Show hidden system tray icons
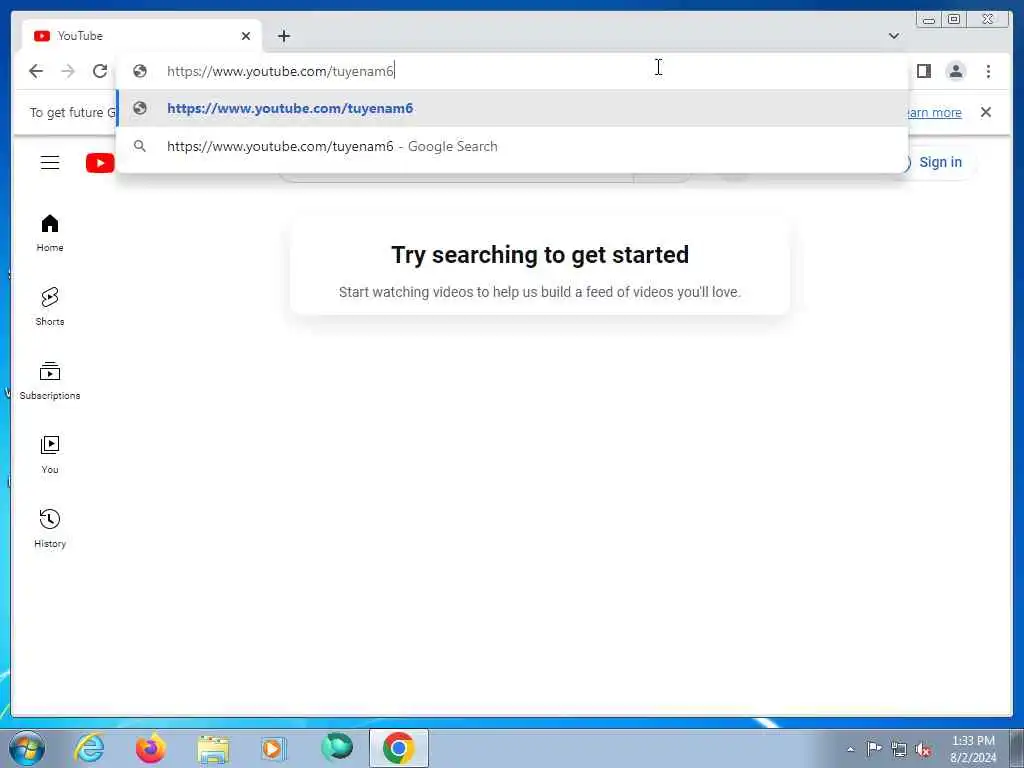 tap(850, 749)
